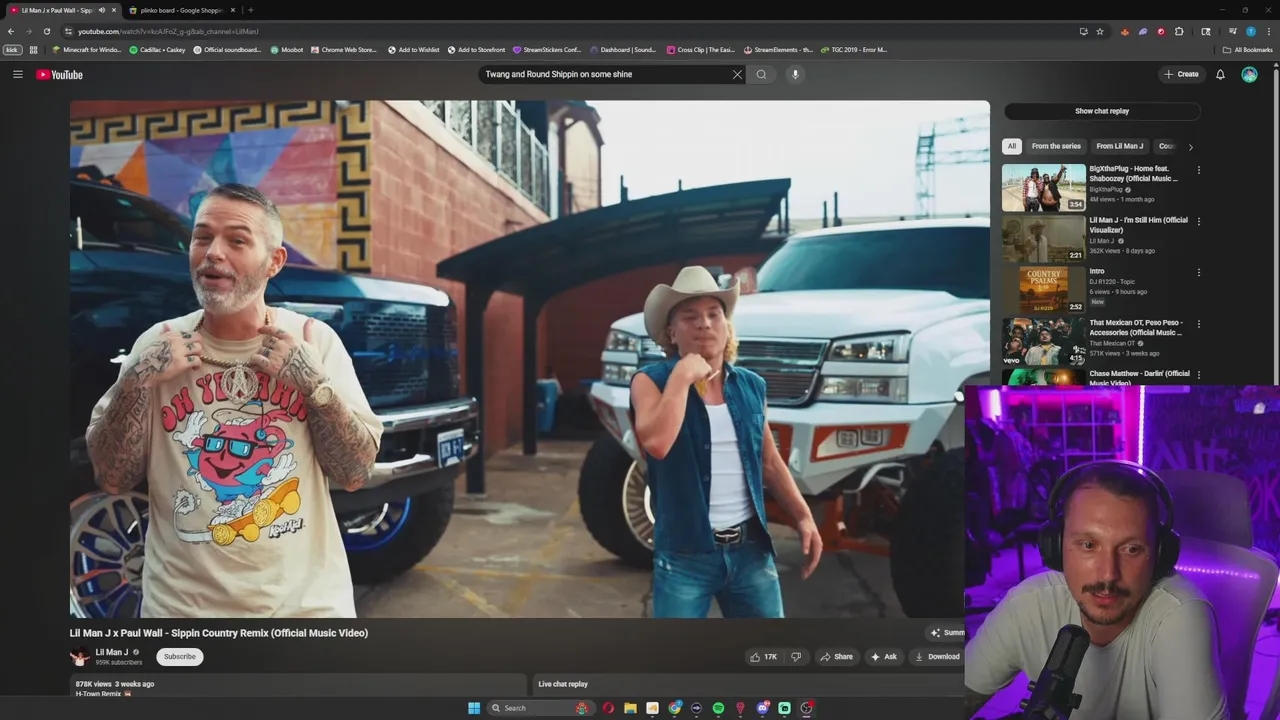Open Spotify from the taskbar

(718, 708)
